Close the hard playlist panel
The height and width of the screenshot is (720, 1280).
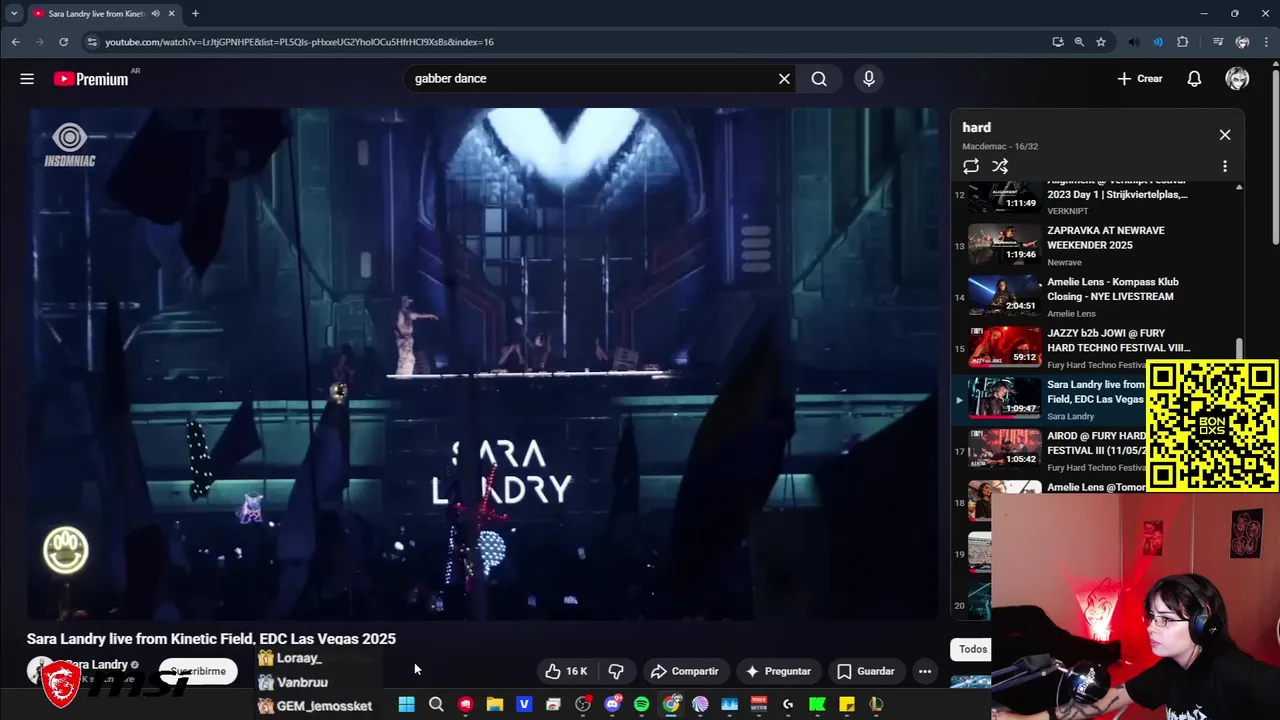coord(1225,135)
